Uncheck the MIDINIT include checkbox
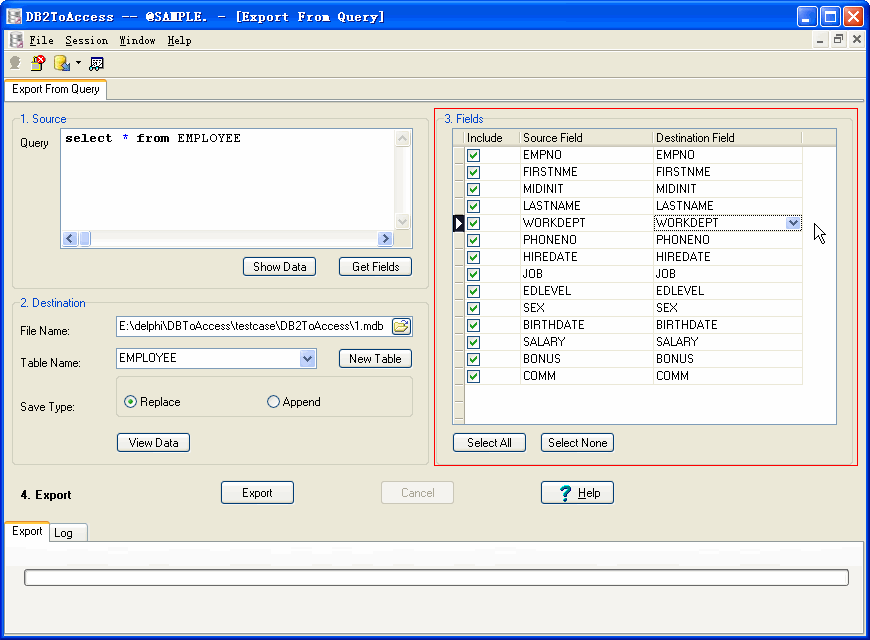Screen dimensions: 870x640 point(473,189)
